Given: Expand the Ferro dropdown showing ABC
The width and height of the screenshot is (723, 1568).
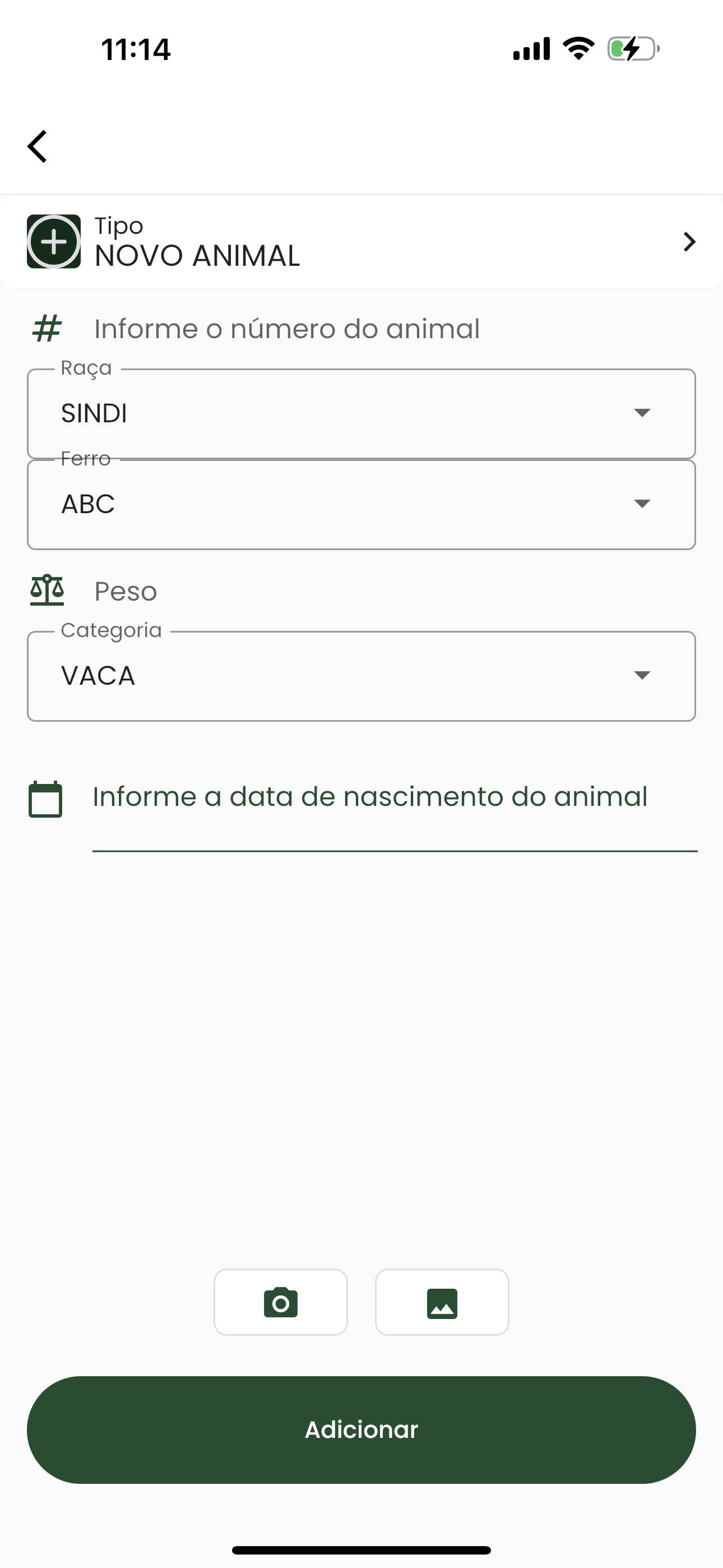Looking at the screenshot, I should [x=361, y=505].
